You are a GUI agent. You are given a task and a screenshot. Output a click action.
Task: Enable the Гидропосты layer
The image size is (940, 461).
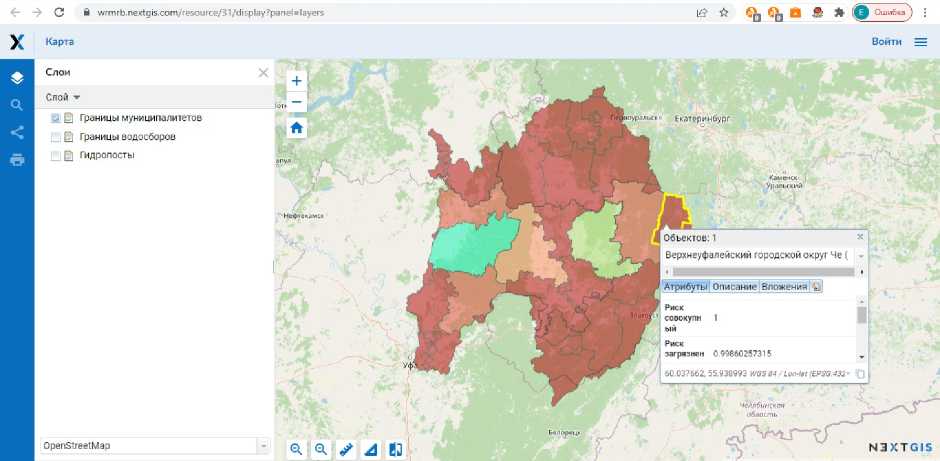[x=56, y=155]
